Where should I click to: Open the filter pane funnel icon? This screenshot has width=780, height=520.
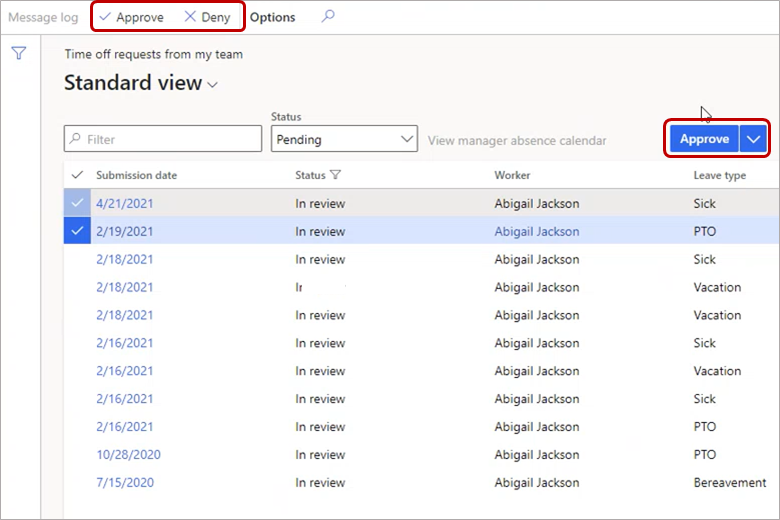click(x=19, y=54)
